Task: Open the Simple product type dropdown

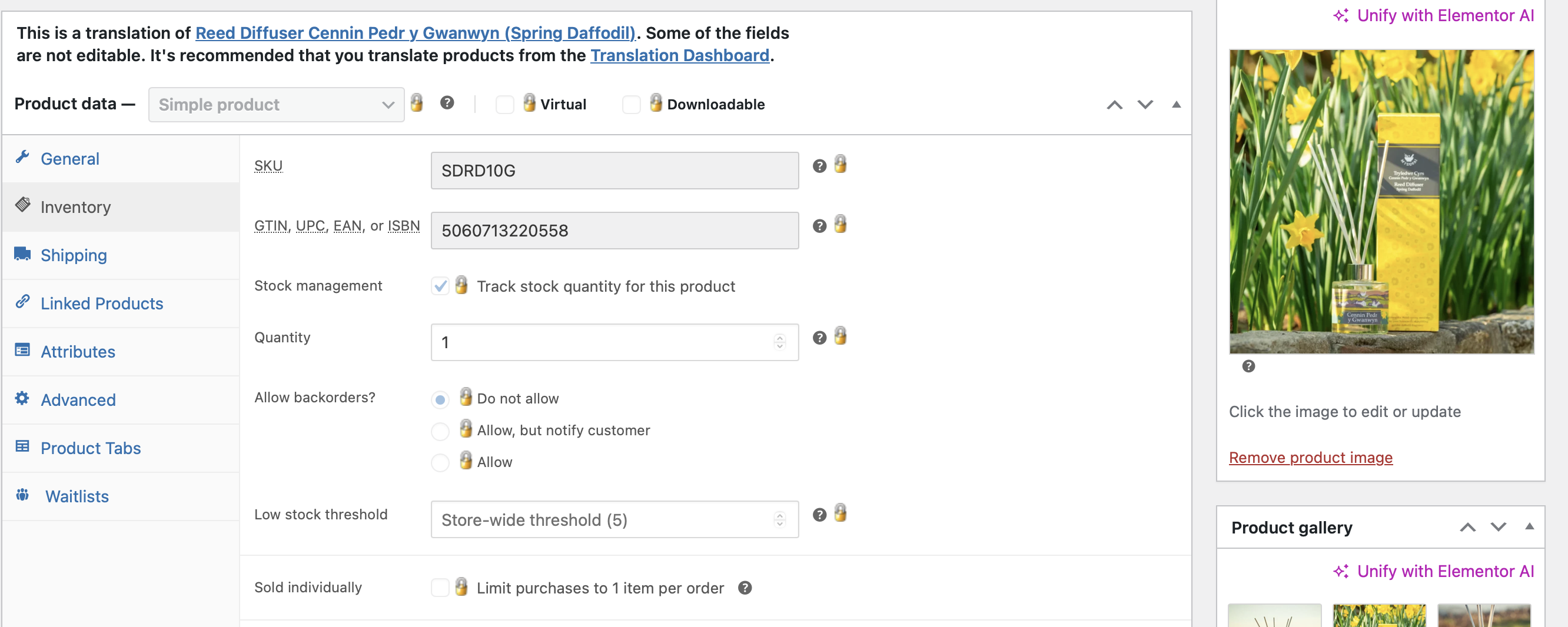Action: click(x=275, y=105)
